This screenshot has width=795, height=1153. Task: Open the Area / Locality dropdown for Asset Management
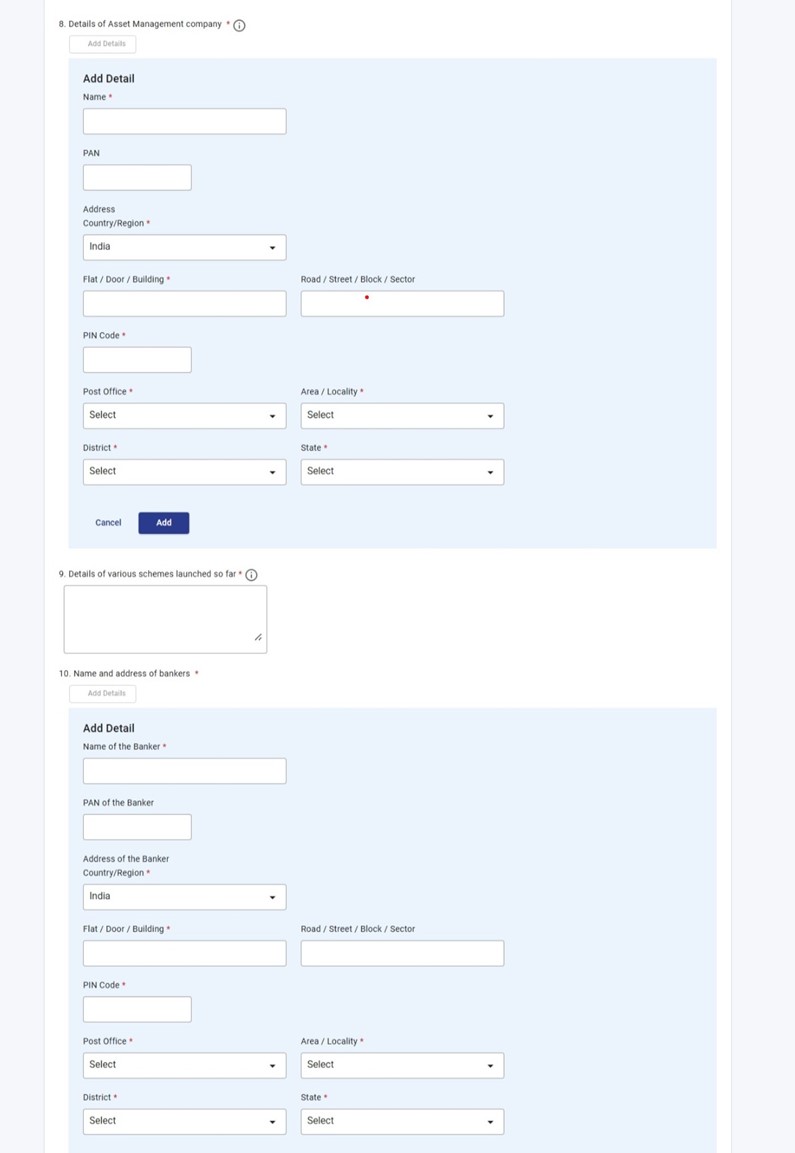point(402,415)
